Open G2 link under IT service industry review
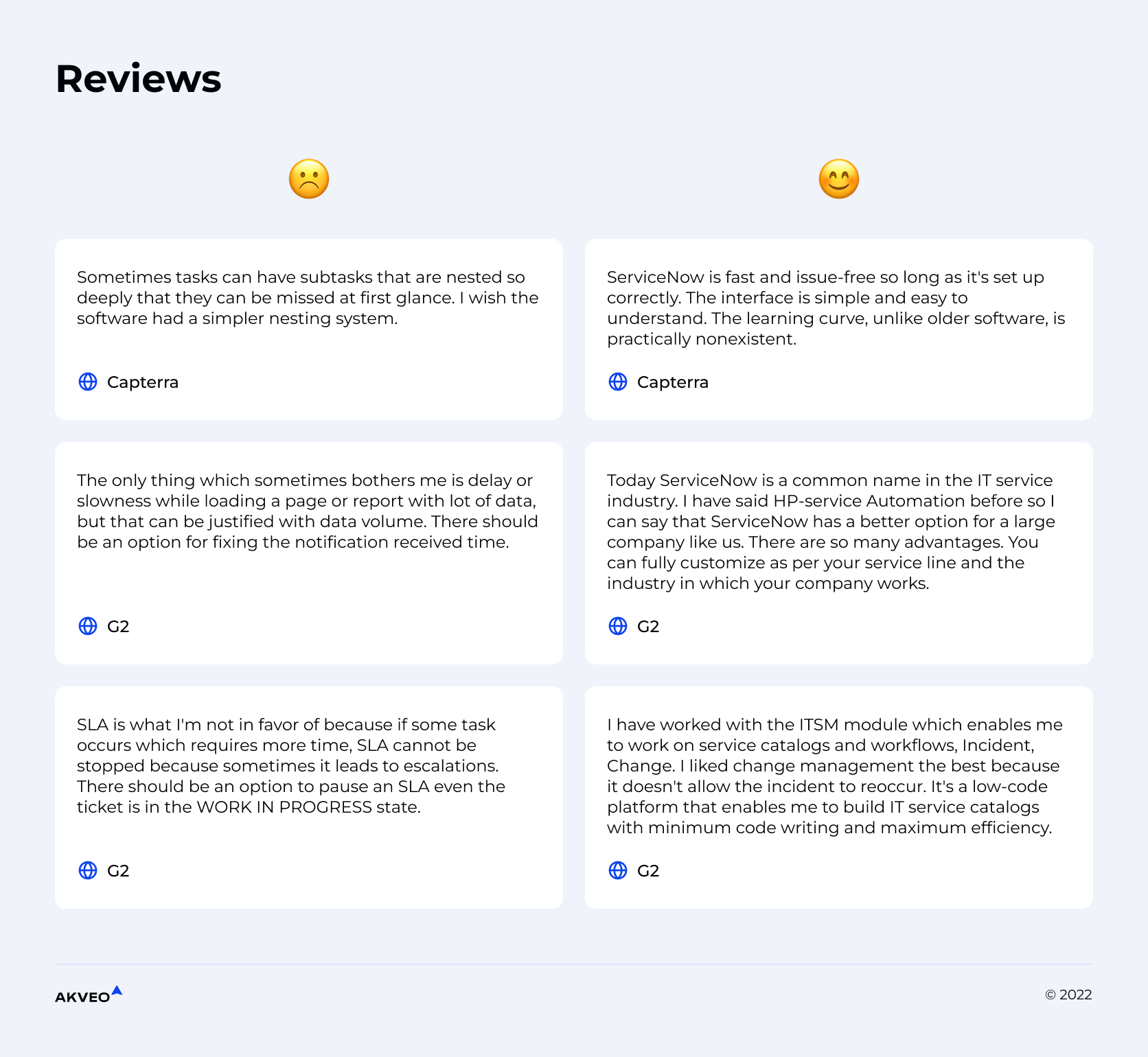Screen dimensions: 1148x1057 [x=647, y=627]
